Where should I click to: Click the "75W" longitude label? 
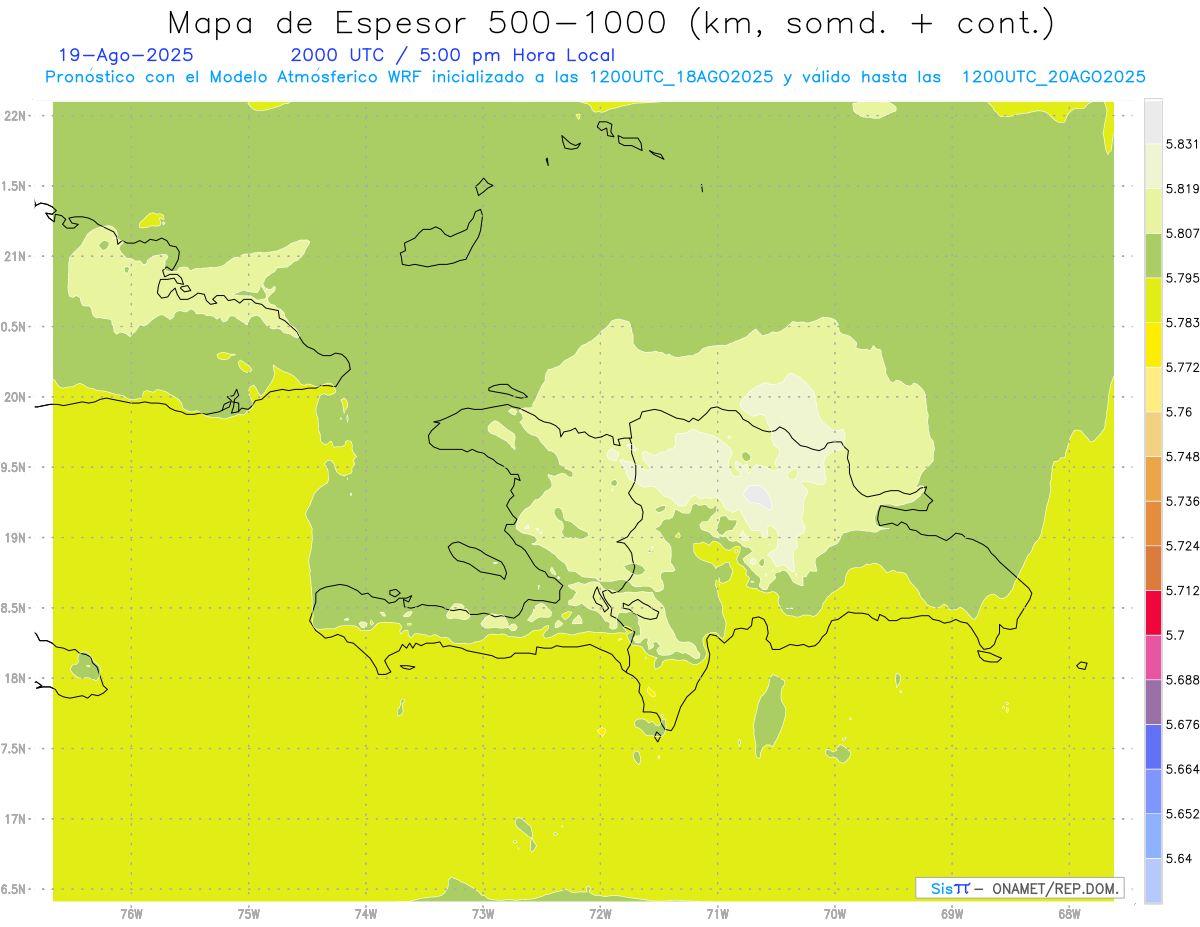point(249,913)
